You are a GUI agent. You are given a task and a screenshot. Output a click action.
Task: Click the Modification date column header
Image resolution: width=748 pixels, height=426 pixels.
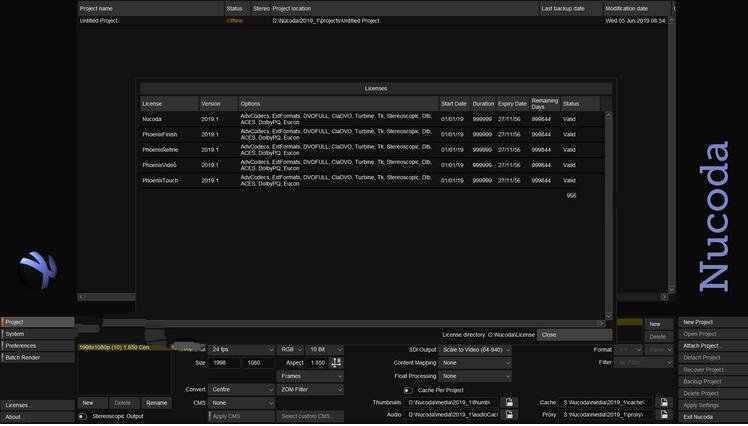tap(637, 9)
